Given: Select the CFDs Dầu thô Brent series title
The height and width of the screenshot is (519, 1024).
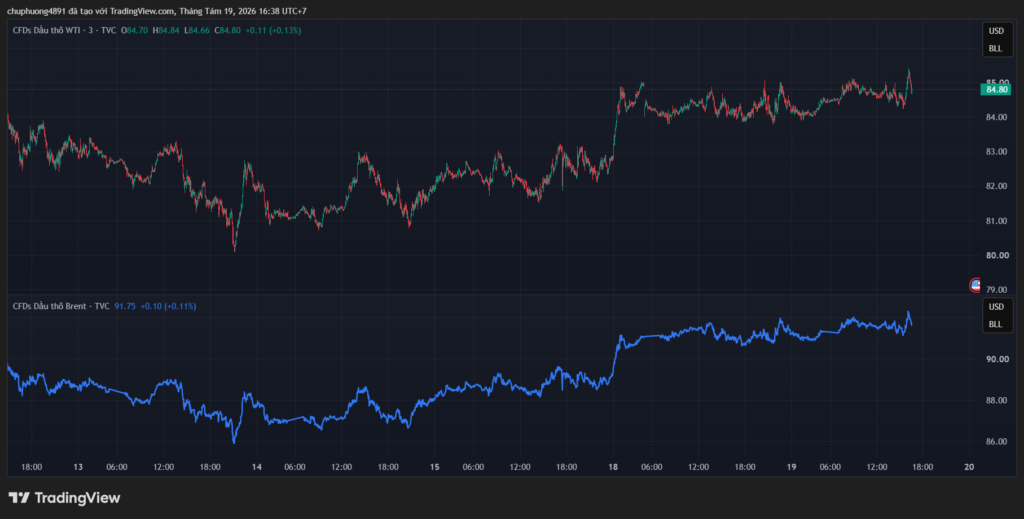Looking at the screenshot, I should point(61,306).
